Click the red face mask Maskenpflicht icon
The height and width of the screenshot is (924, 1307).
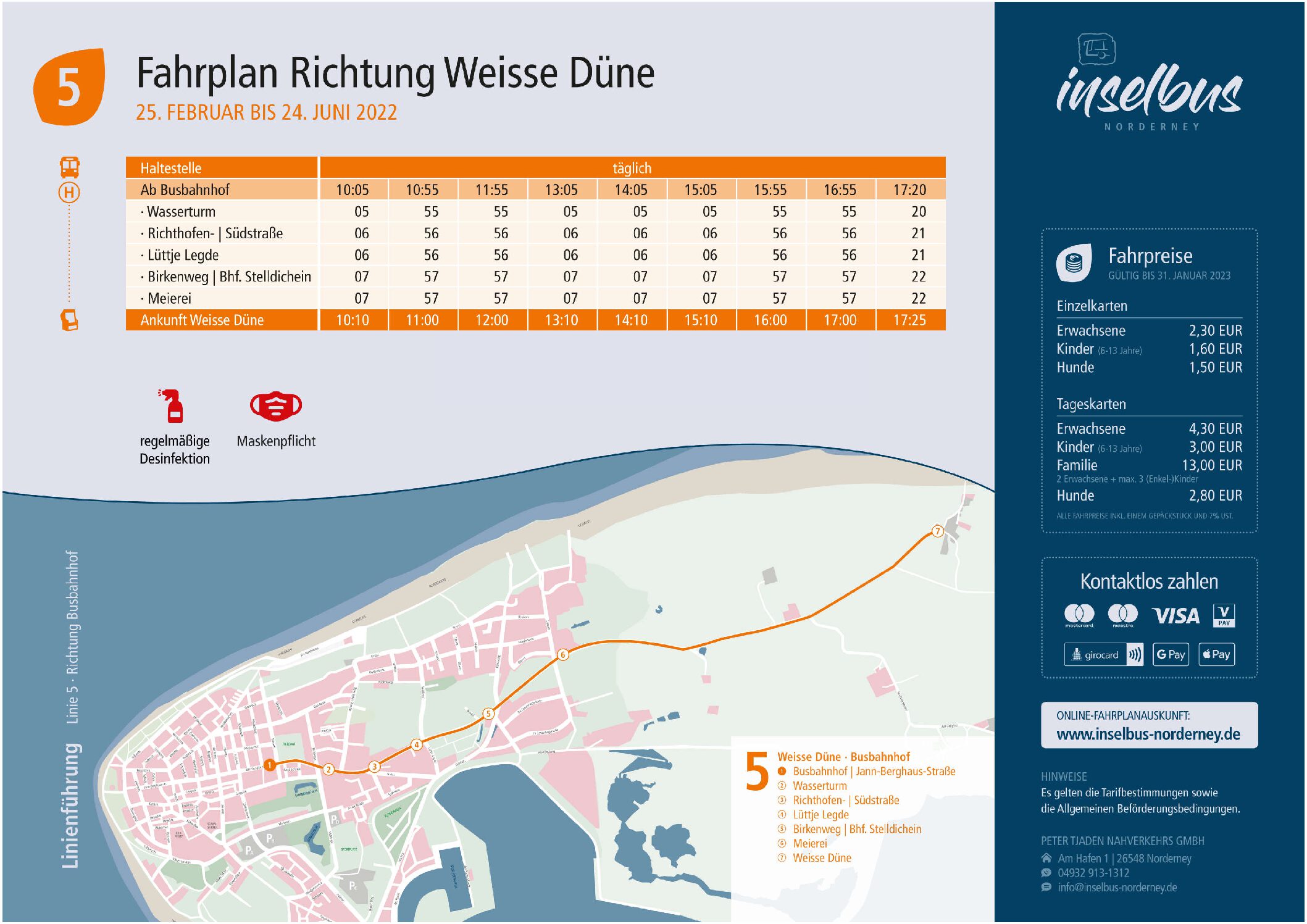click(275, 406)
